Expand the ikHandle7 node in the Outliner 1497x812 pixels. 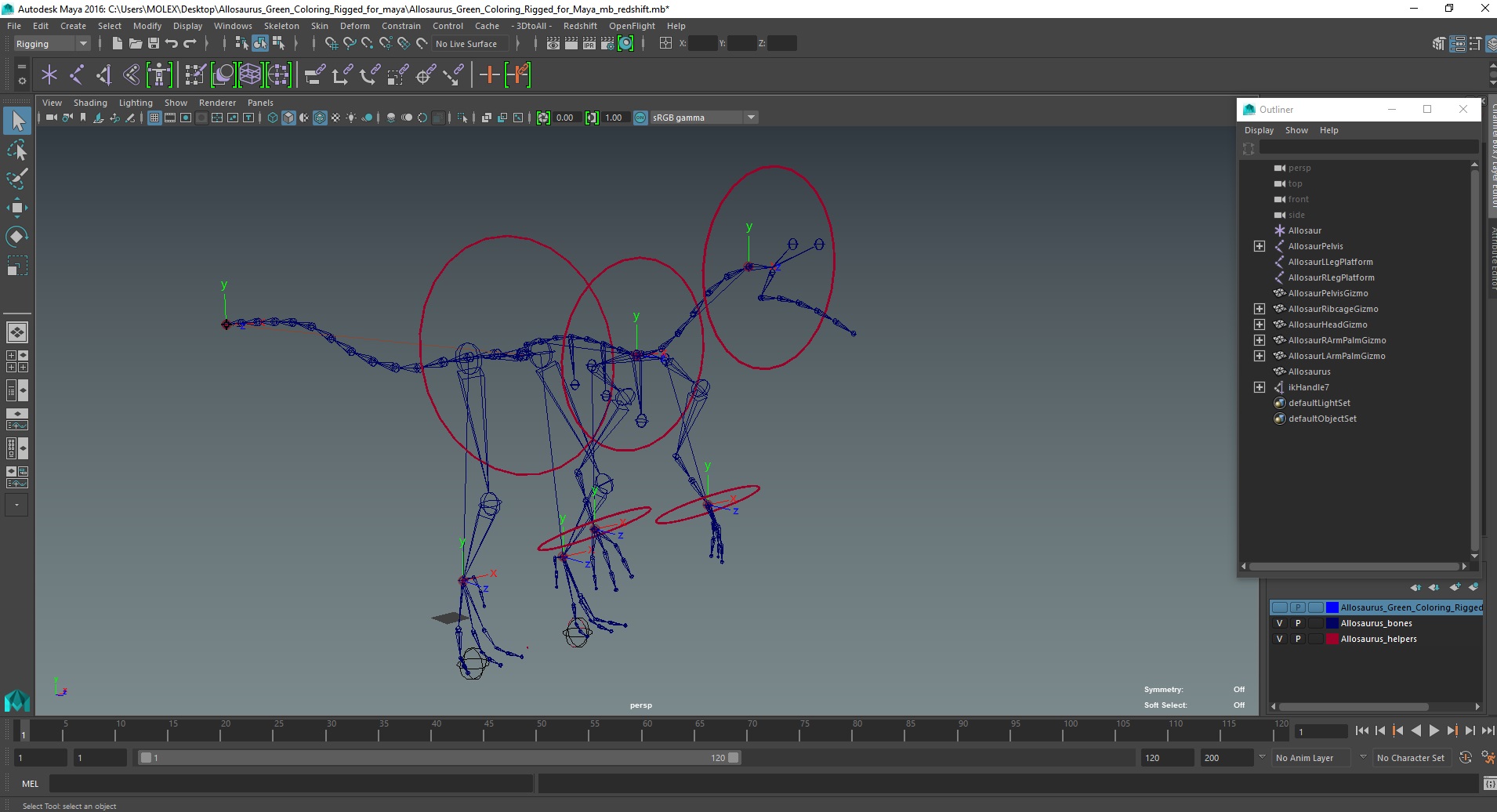pos(1259,387)
